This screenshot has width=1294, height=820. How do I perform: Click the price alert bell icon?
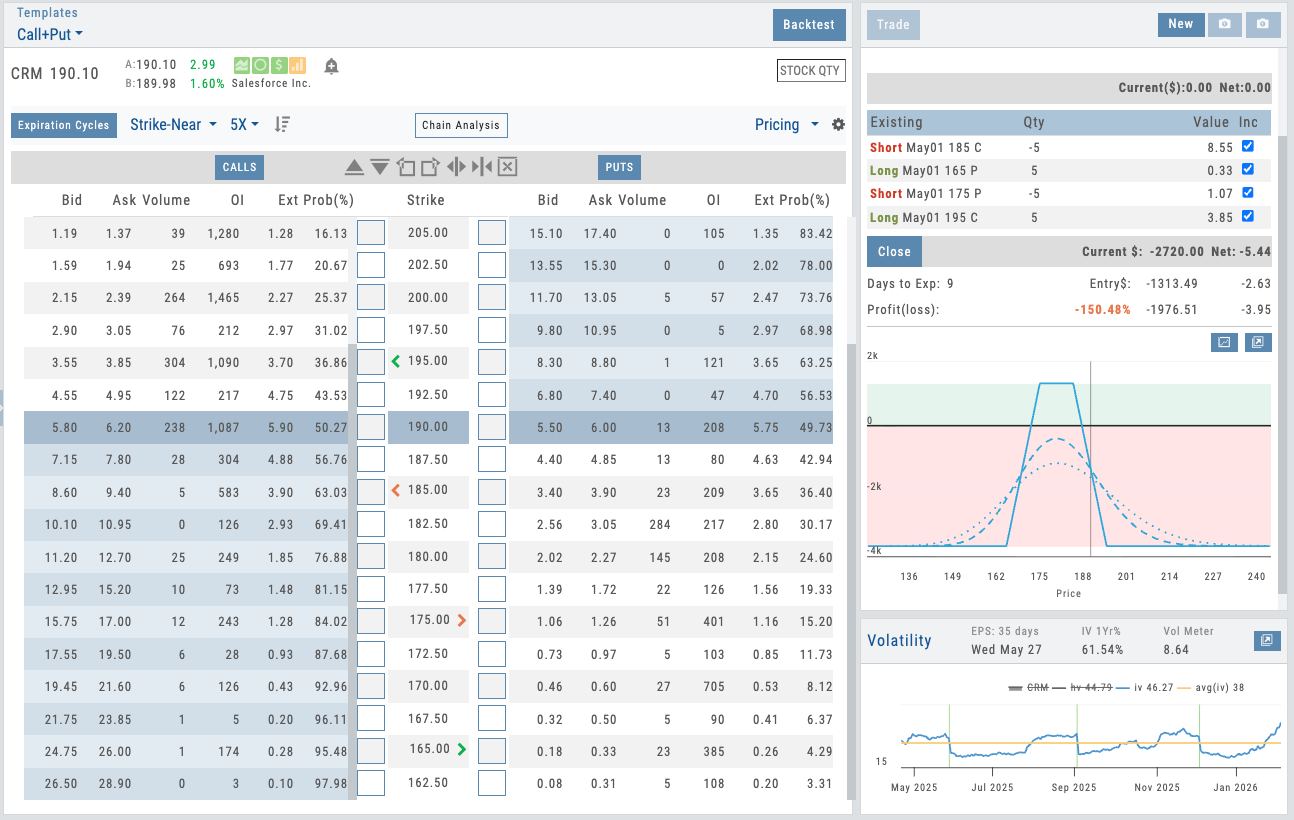tap(331, 66)
